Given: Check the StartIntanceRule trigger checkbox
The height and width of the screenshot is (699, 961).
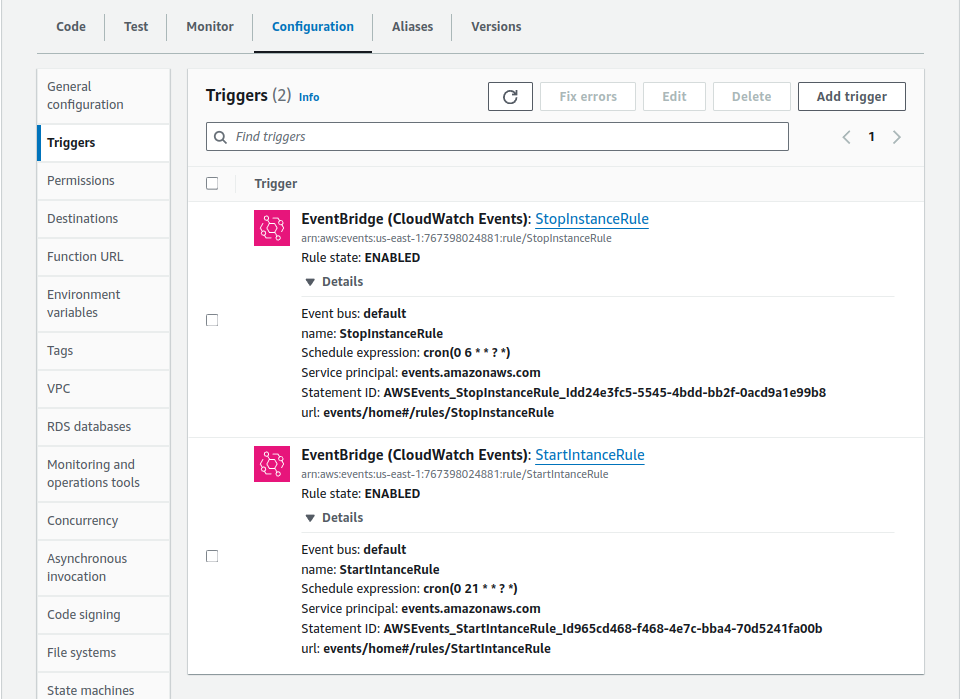Looking at the screenshot, I should 212,555.
